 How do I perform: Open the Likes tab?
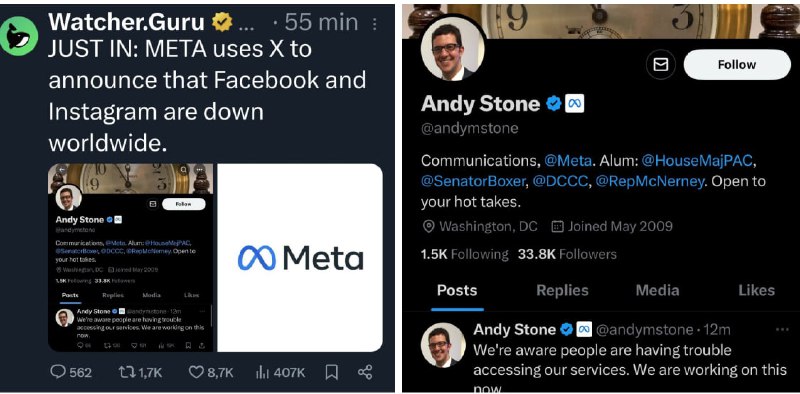(756, 290)
